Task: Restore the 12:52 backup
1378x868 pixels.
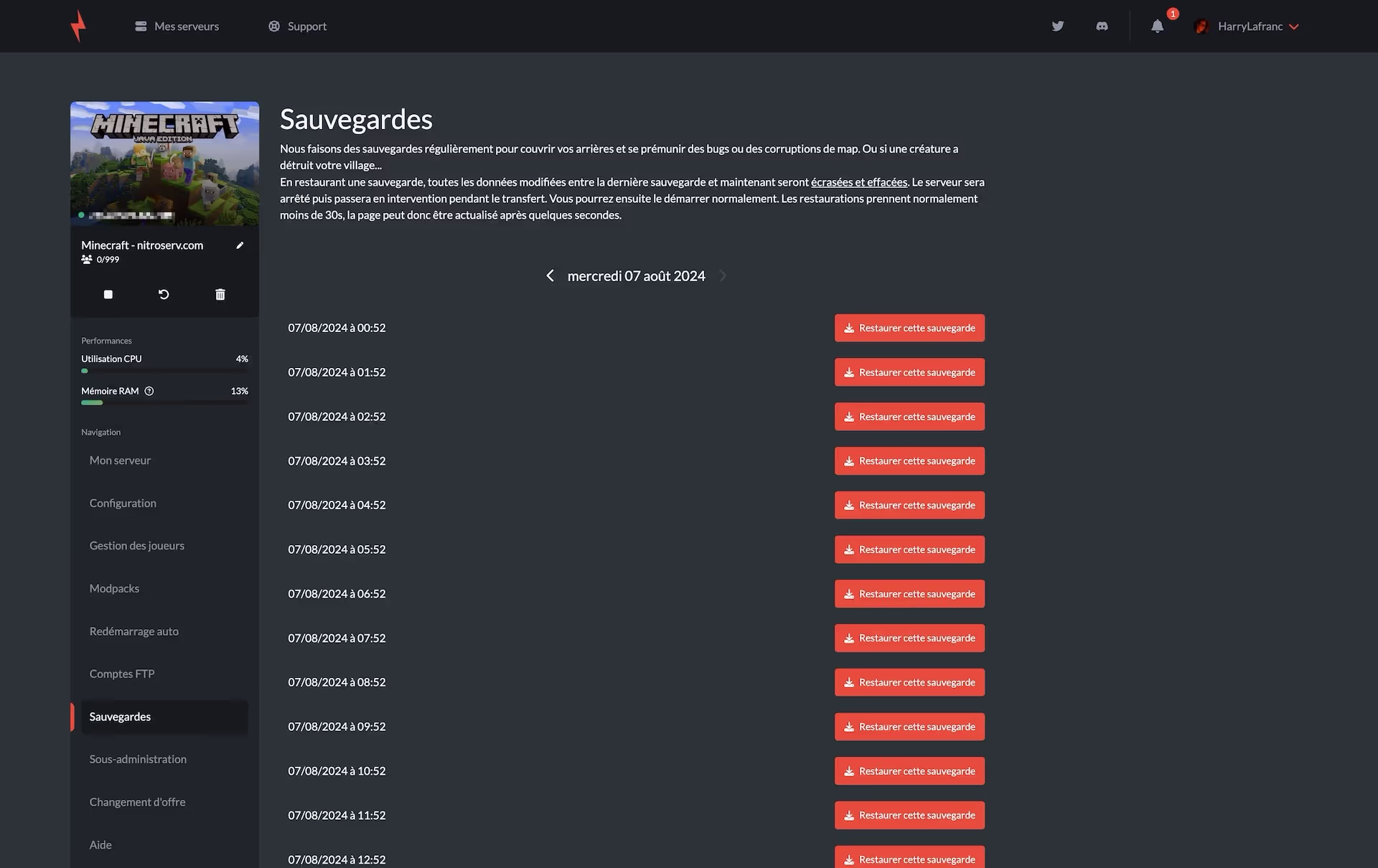Action: [x=909, y=858]
